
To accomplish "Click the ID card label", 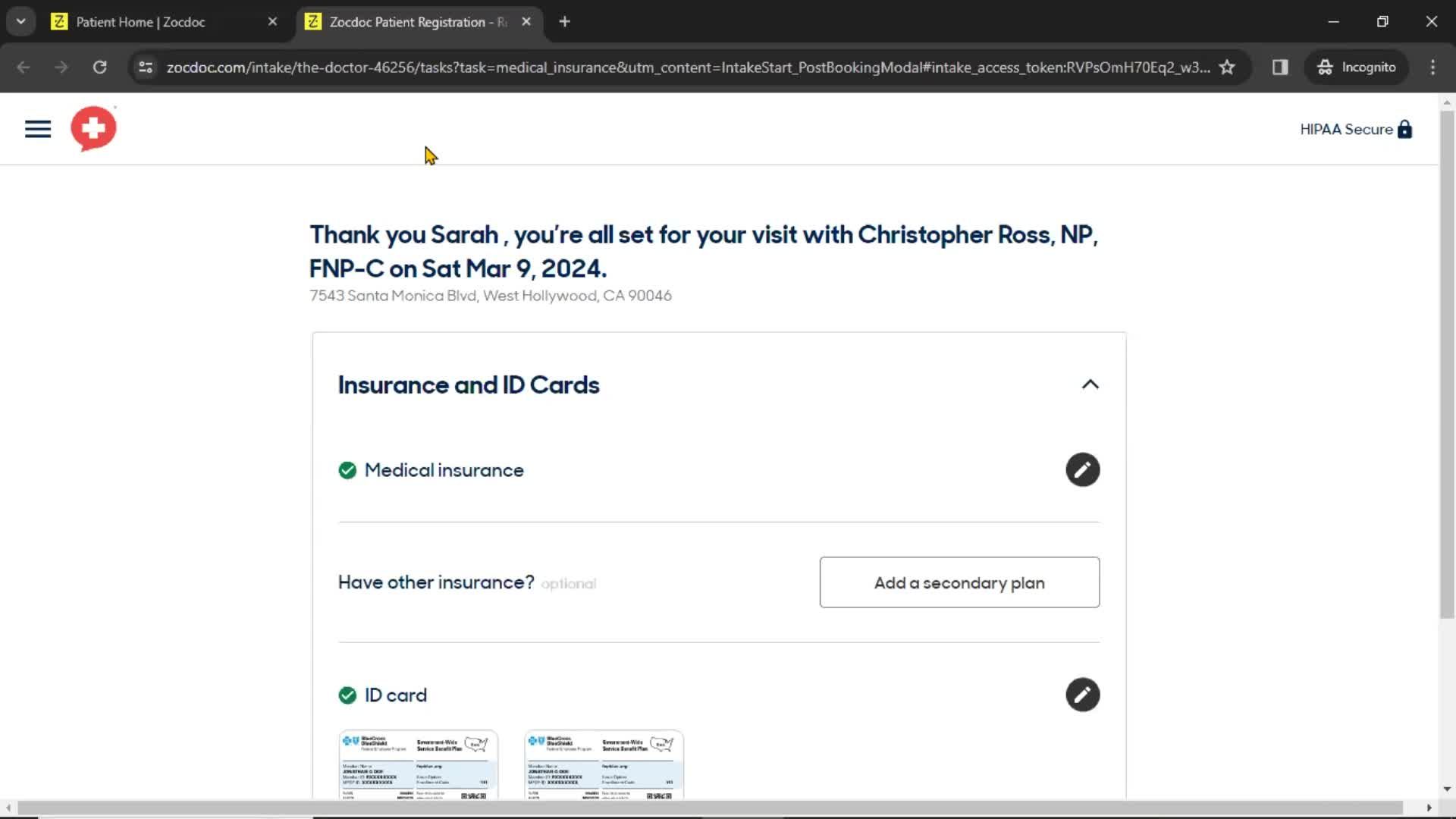I will tap(396, 695).
